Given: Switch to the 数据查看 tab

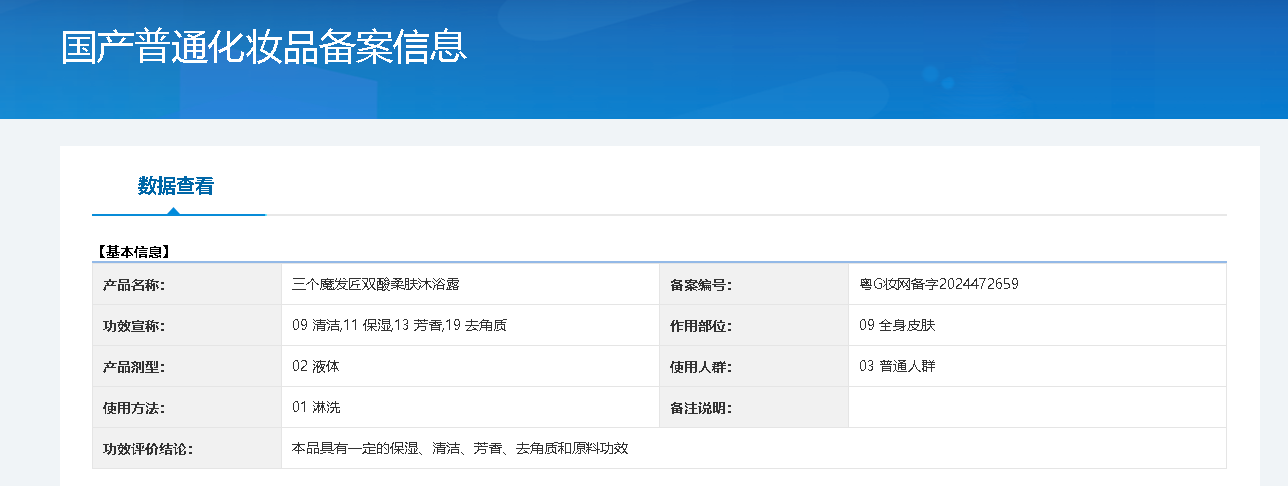Looking at the screenshot, I should (176, 186).
